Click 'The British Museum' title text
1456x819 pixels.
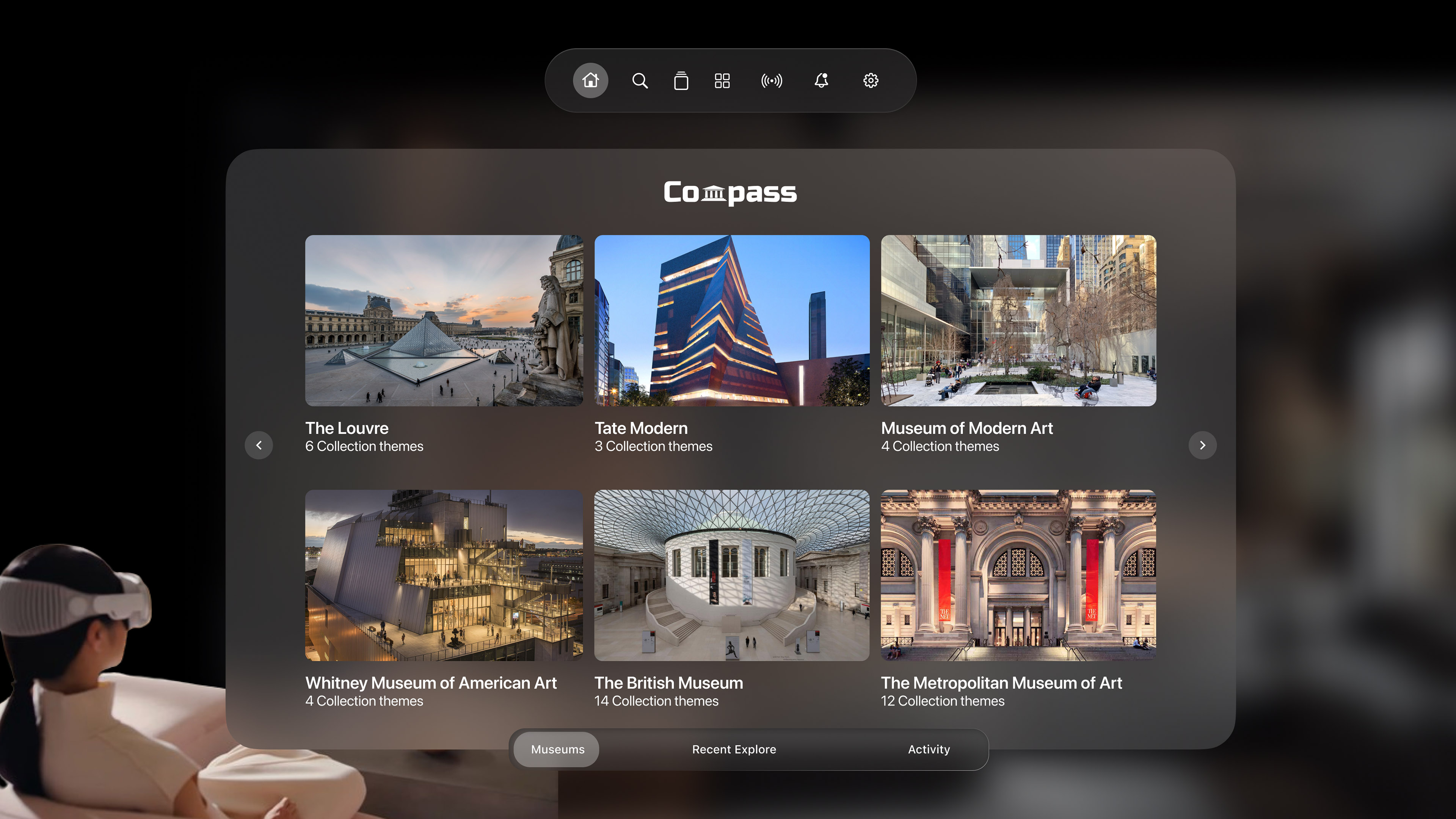(668, 683)
